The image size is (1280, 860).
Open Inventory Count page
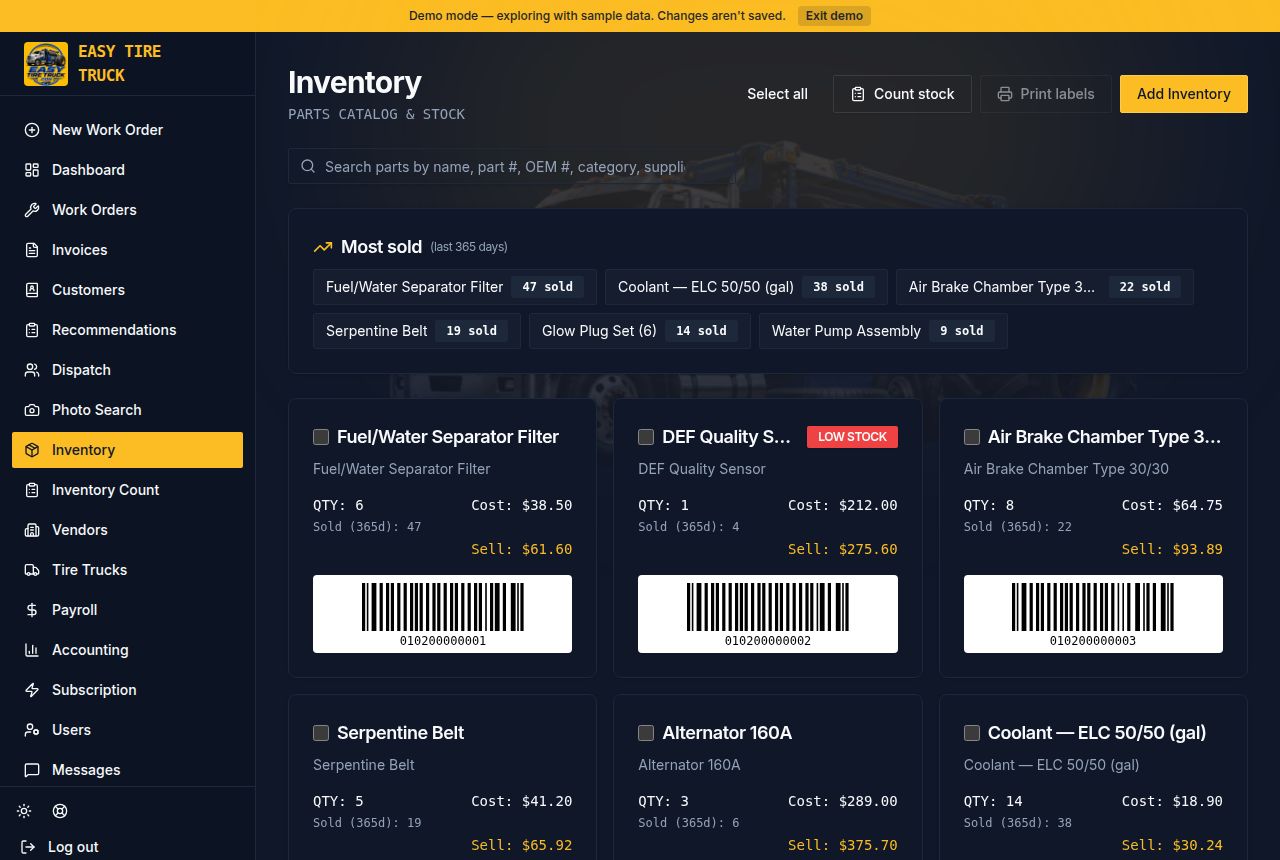point(127,490)
